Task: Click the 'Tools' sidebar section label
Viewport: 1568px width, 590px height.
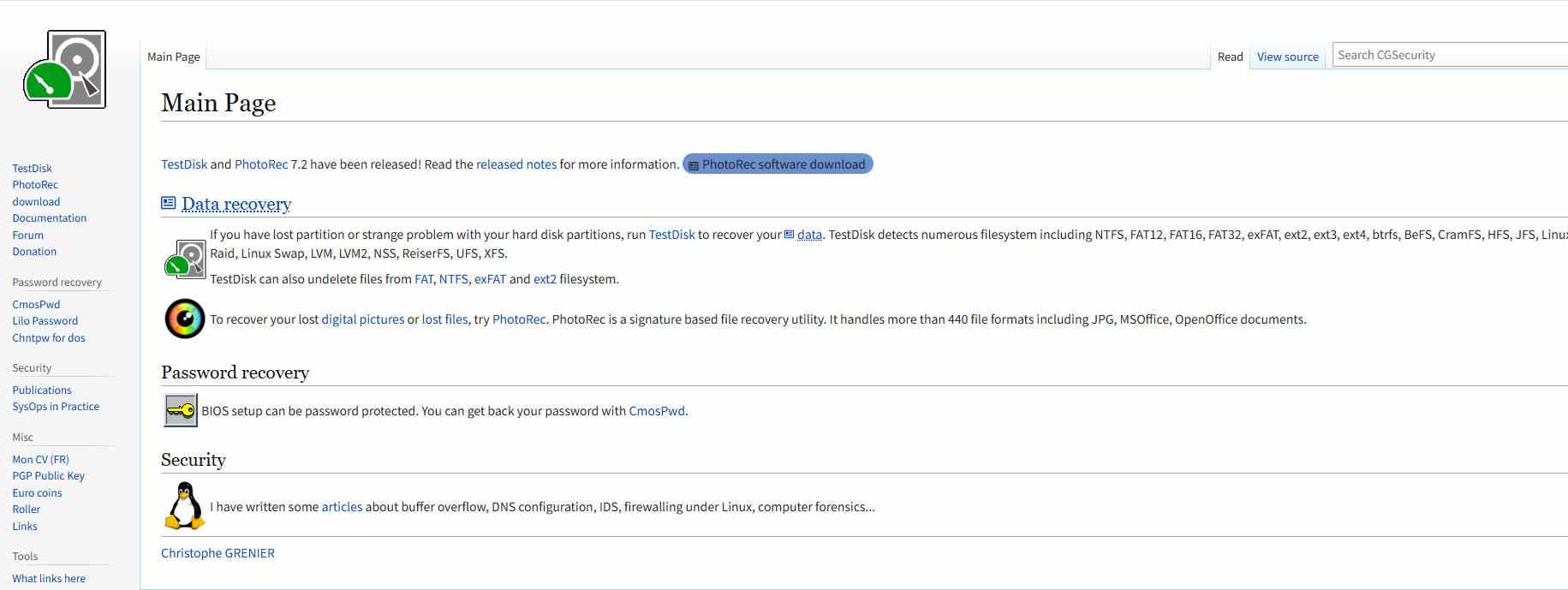Action: click(25, 557)
